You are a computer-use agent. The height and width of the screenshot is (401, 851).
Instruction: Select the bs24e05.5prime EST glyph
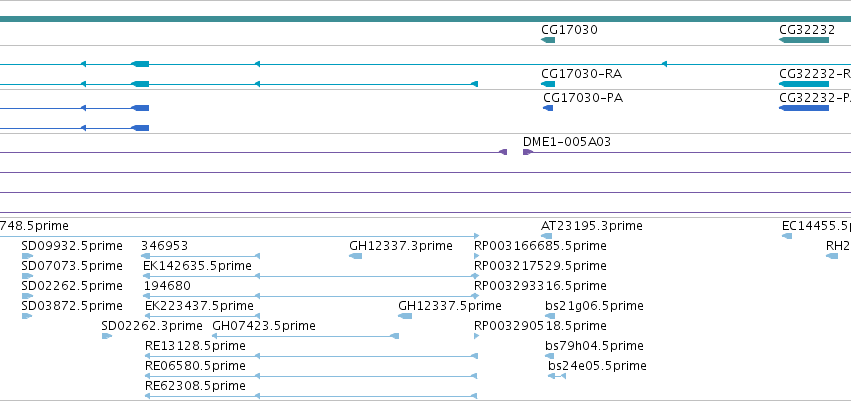click(557, 376)
